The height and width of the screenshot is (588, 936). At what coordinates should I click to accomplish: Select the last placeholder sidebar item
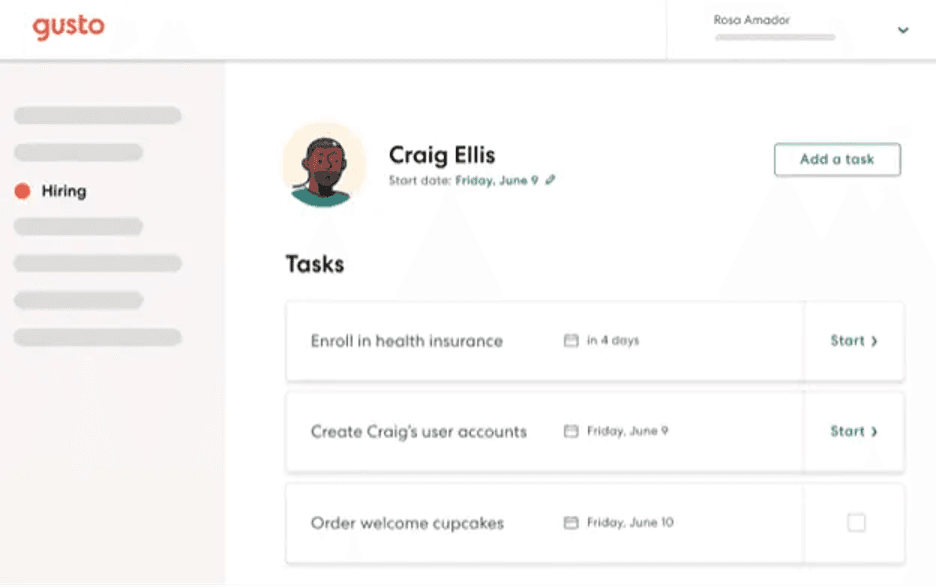(x=97, y=337)
